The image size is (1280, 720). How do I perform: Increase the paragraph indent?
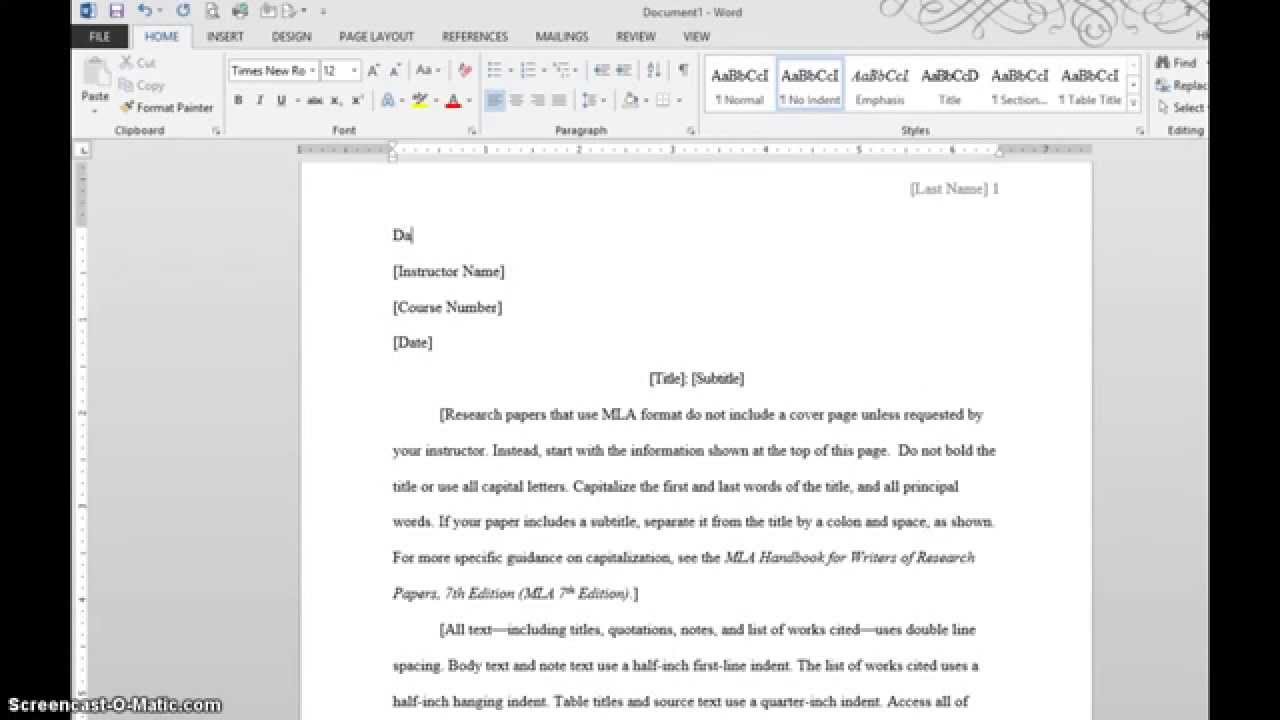(x=622, y=70)
